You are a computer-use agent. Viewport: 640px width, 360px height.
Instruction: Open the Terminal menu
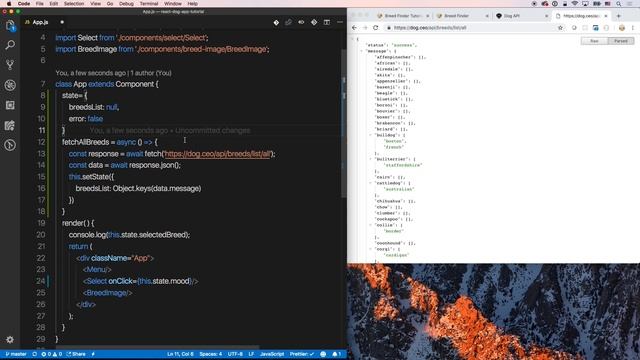pyautogui.click(x=149, y=4)
